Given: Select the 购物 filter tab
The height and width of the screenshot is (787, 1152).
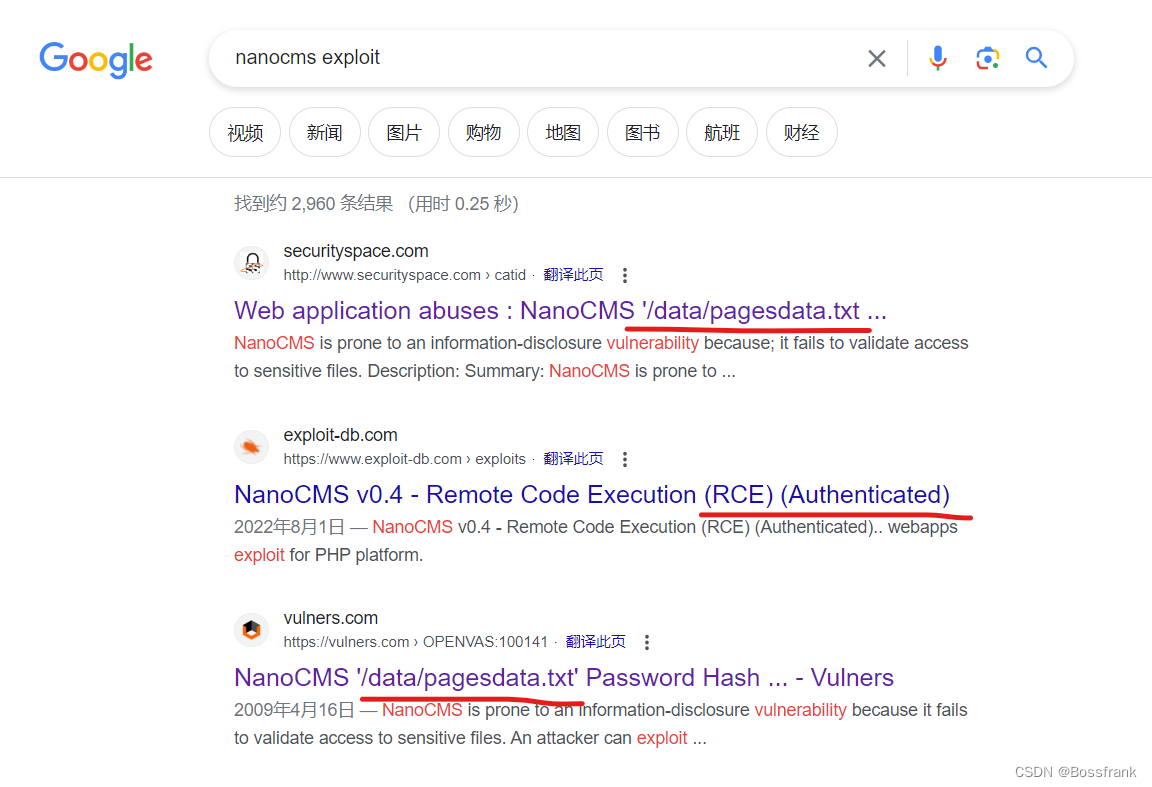Looking at the screenshot, I should (483, 132).
